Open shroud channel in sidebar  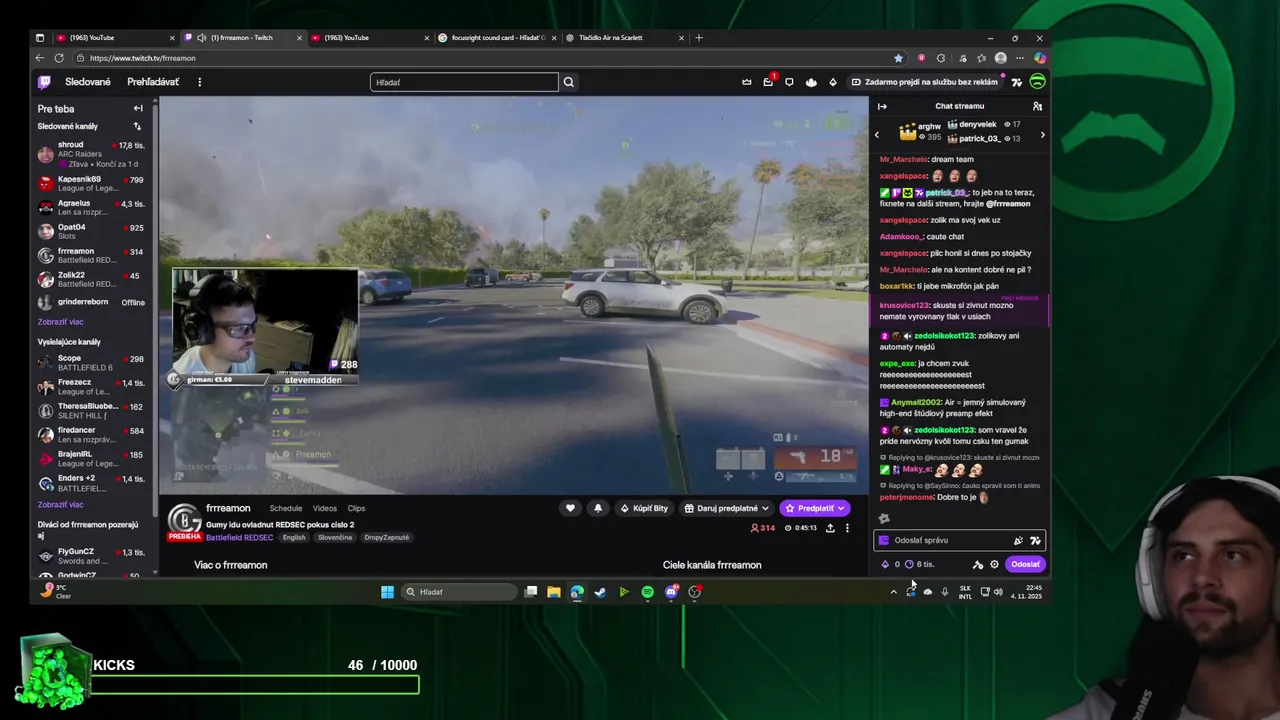pyautogui.click(x=91, y=154)
